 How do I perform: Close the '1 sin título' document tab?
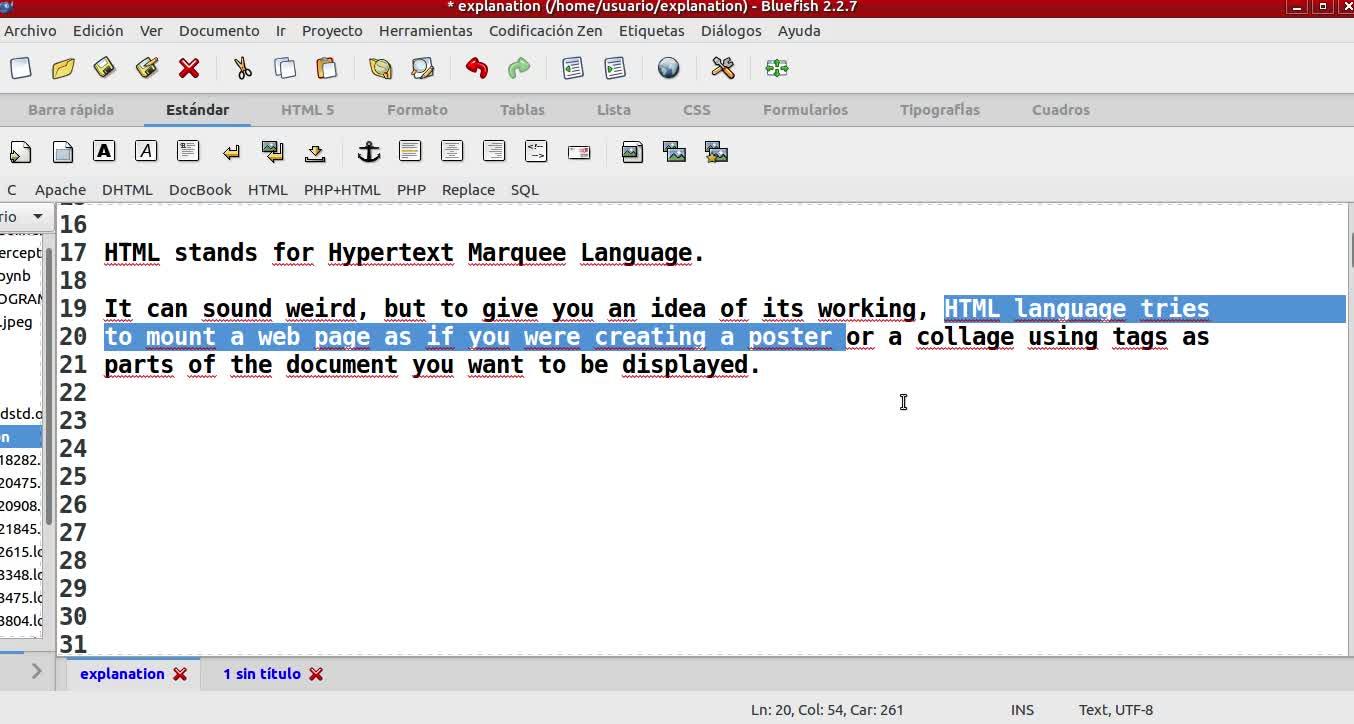(x=316, y=674)
